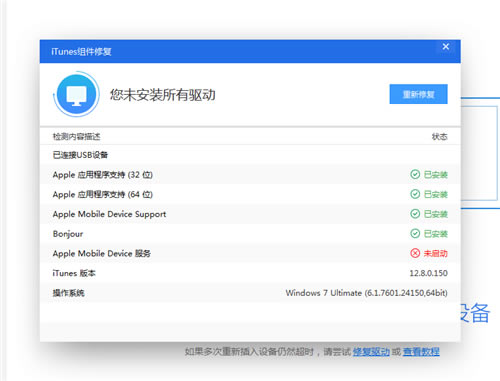Select the Apple Mobile Device 服务 label

click(x=102, y=253)
